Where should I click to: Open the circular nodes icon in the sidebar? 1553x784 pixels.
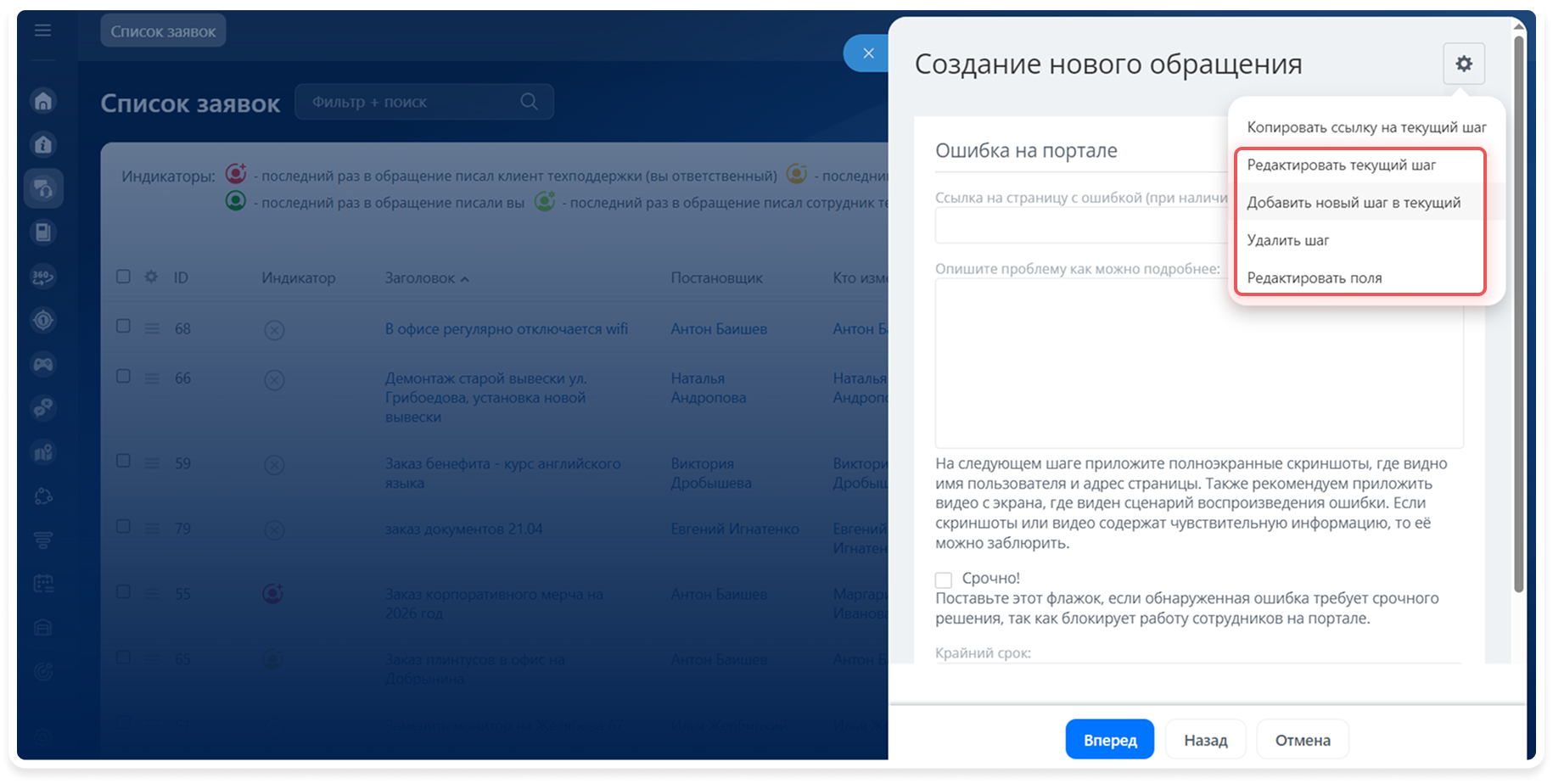tap(43, 496)
